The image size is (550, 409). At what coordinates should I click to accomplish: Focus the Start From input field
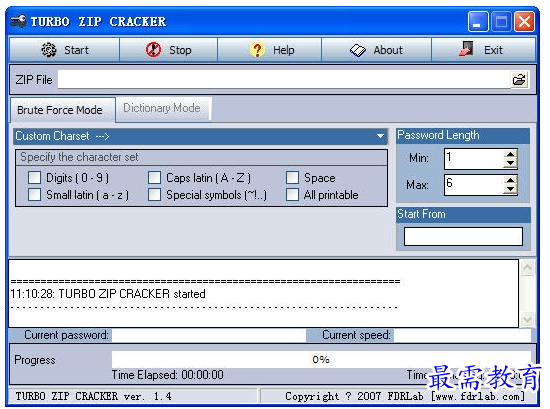pos(463,236)
